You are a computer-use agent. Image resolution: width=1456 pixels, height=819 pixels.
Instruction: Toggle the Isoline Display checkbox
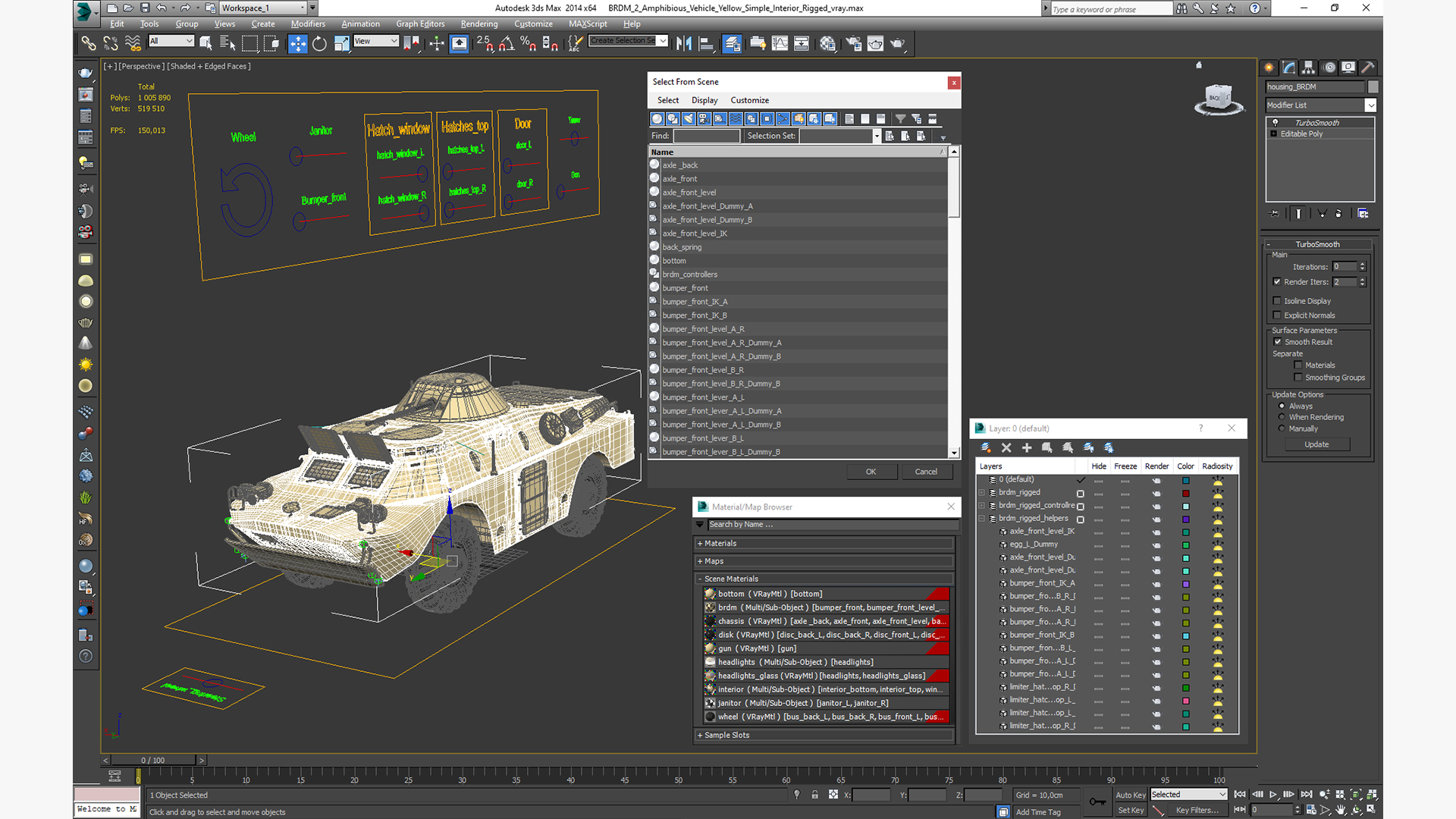[1277, 301]
